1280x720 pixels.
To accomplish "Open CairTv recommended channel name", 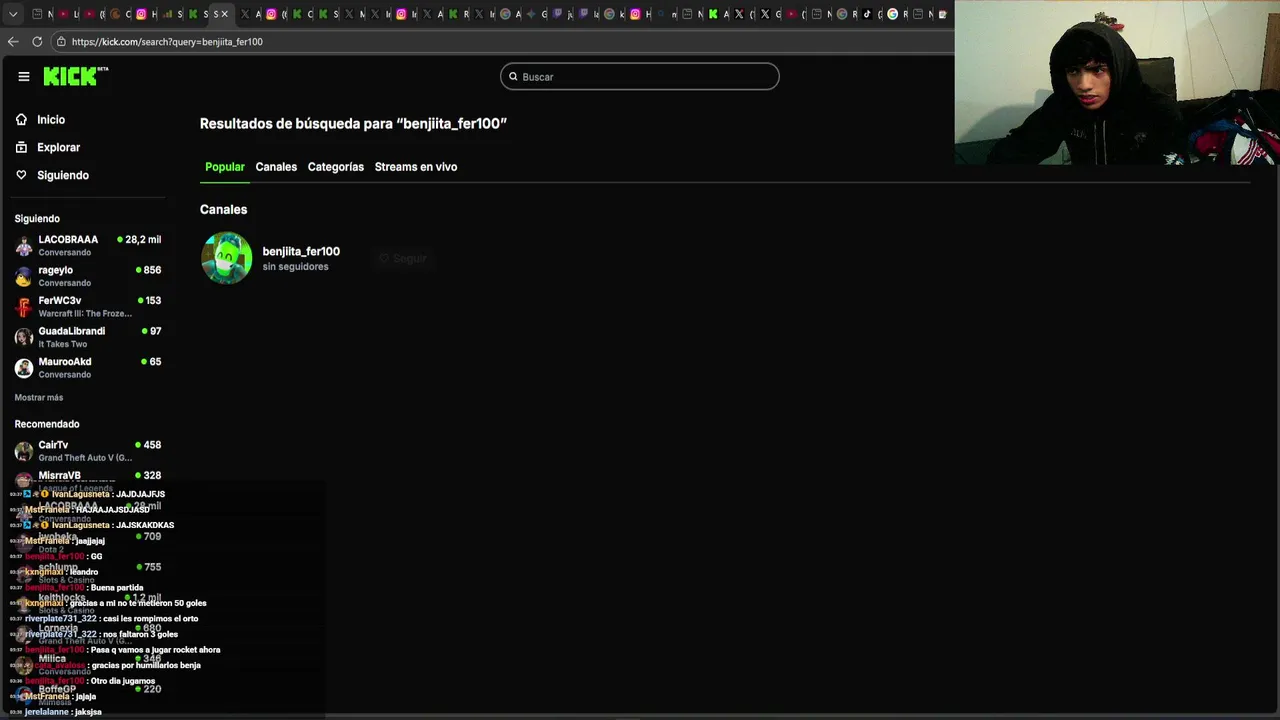I will tap(54, 445).
